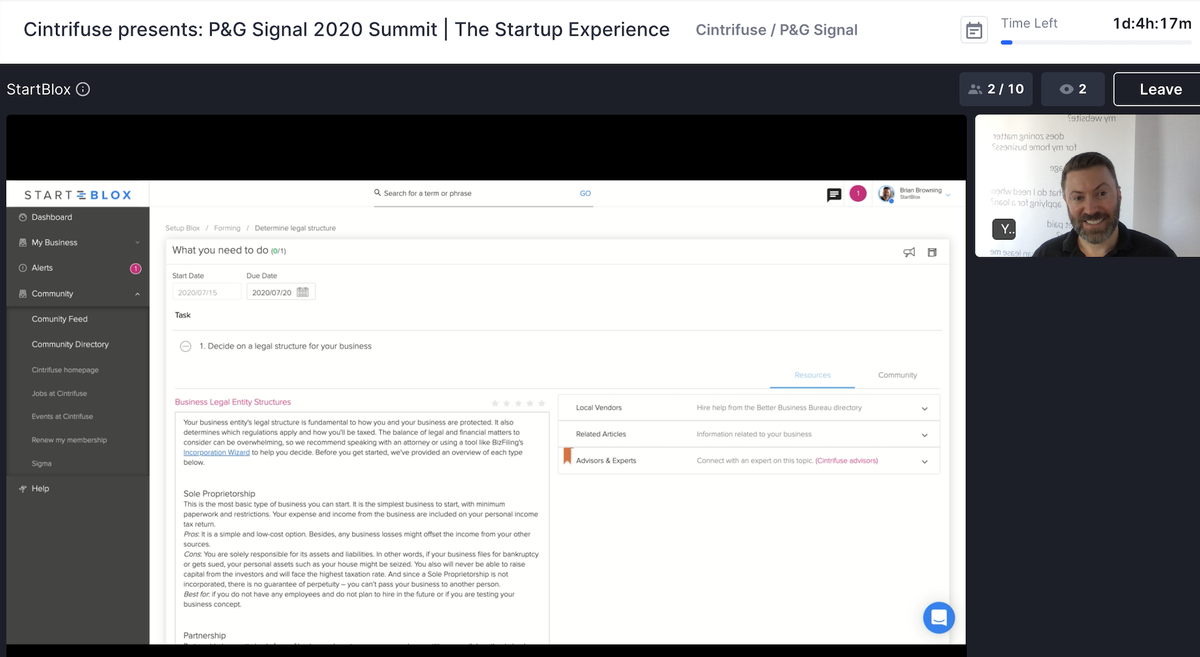Open Alerts in the sidebar
Image resolution: width=1200 pixels, height=657 pixels.
(x=42, y=268)
